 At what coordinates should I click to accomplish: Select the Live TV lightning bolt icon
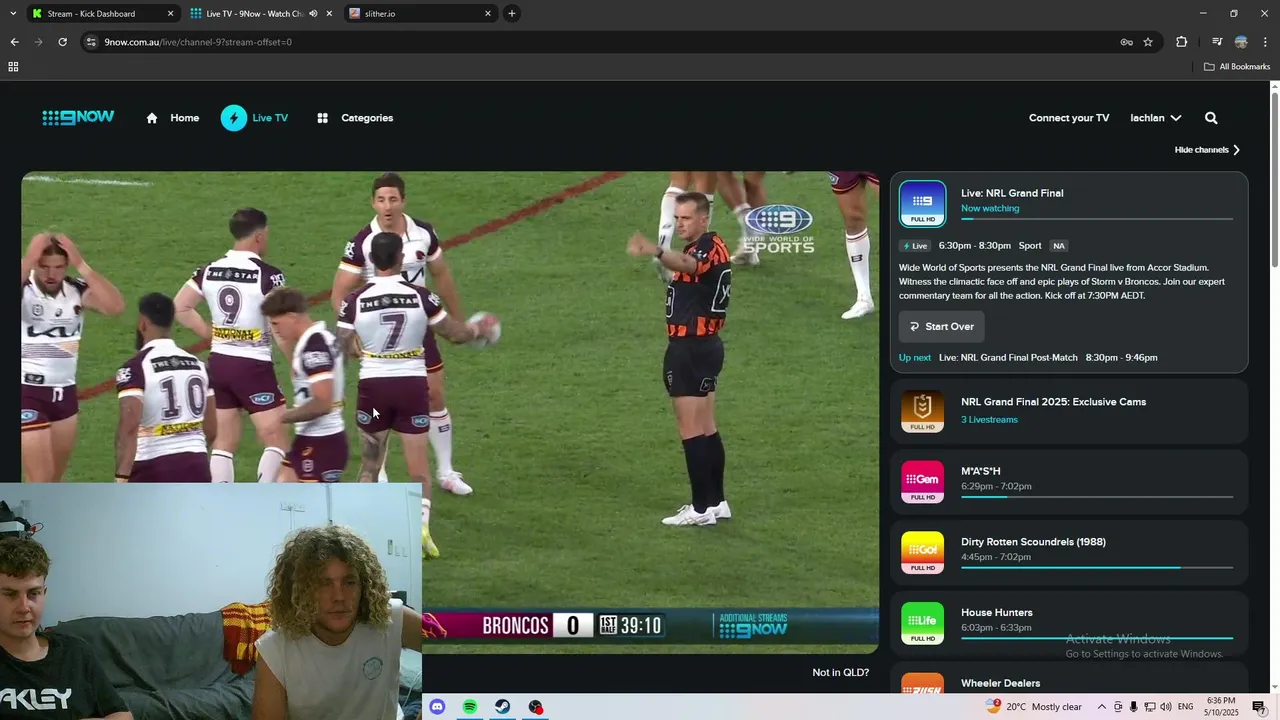coord(234,118)
